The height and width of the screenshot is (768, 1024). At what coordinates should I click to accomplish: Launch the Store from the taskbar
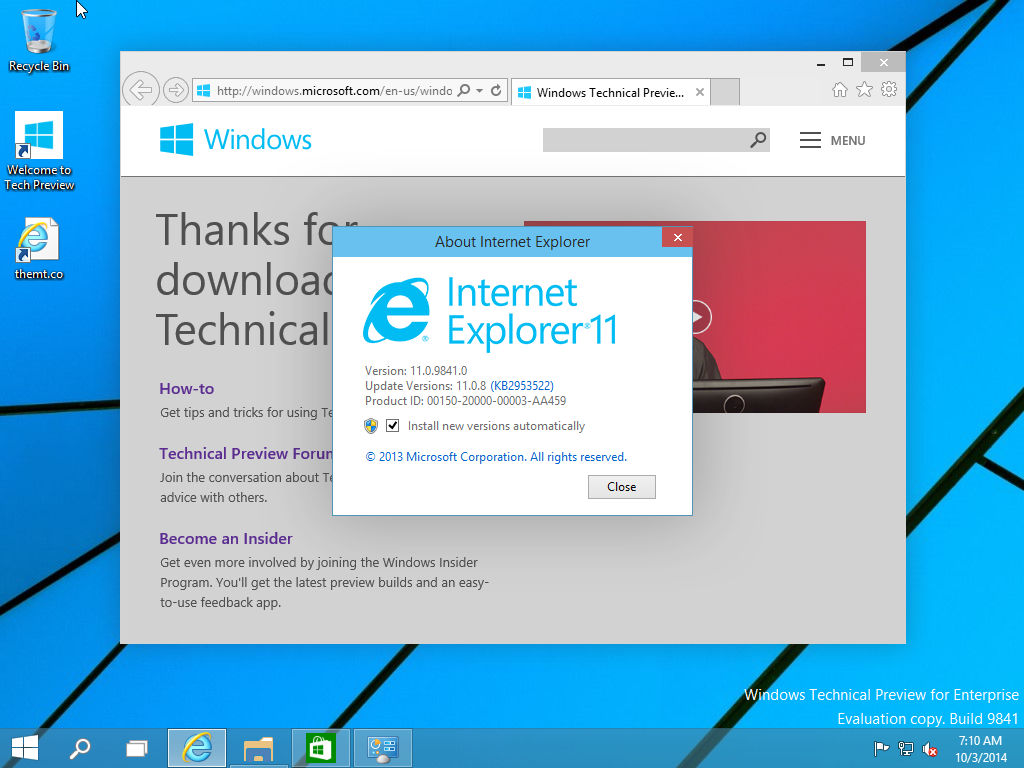click(320, 747)
